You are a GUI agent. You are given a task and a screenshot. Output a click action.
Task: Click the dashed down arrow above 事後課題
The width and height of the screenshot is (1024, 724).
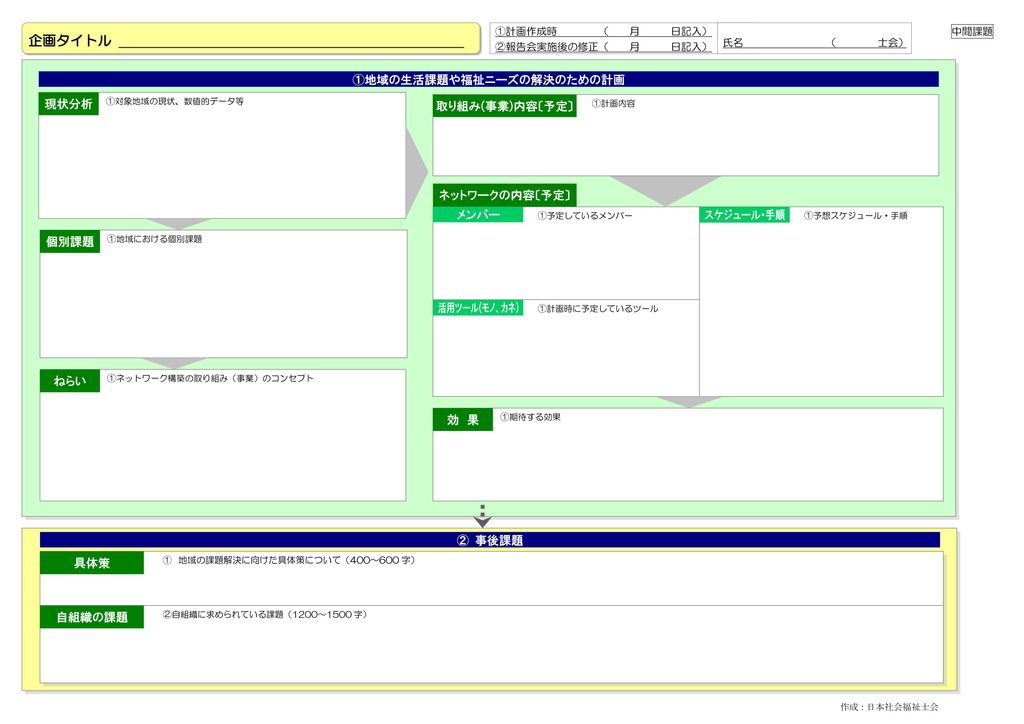click(x=483, y=516)
